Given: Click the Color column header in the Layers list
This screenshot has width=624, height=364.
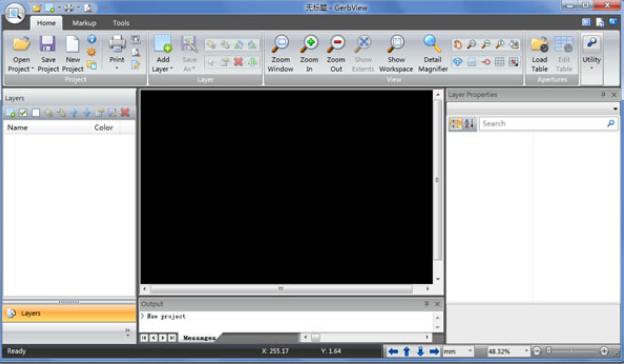Looking at the screenshot, I should [x=105, y=128].
